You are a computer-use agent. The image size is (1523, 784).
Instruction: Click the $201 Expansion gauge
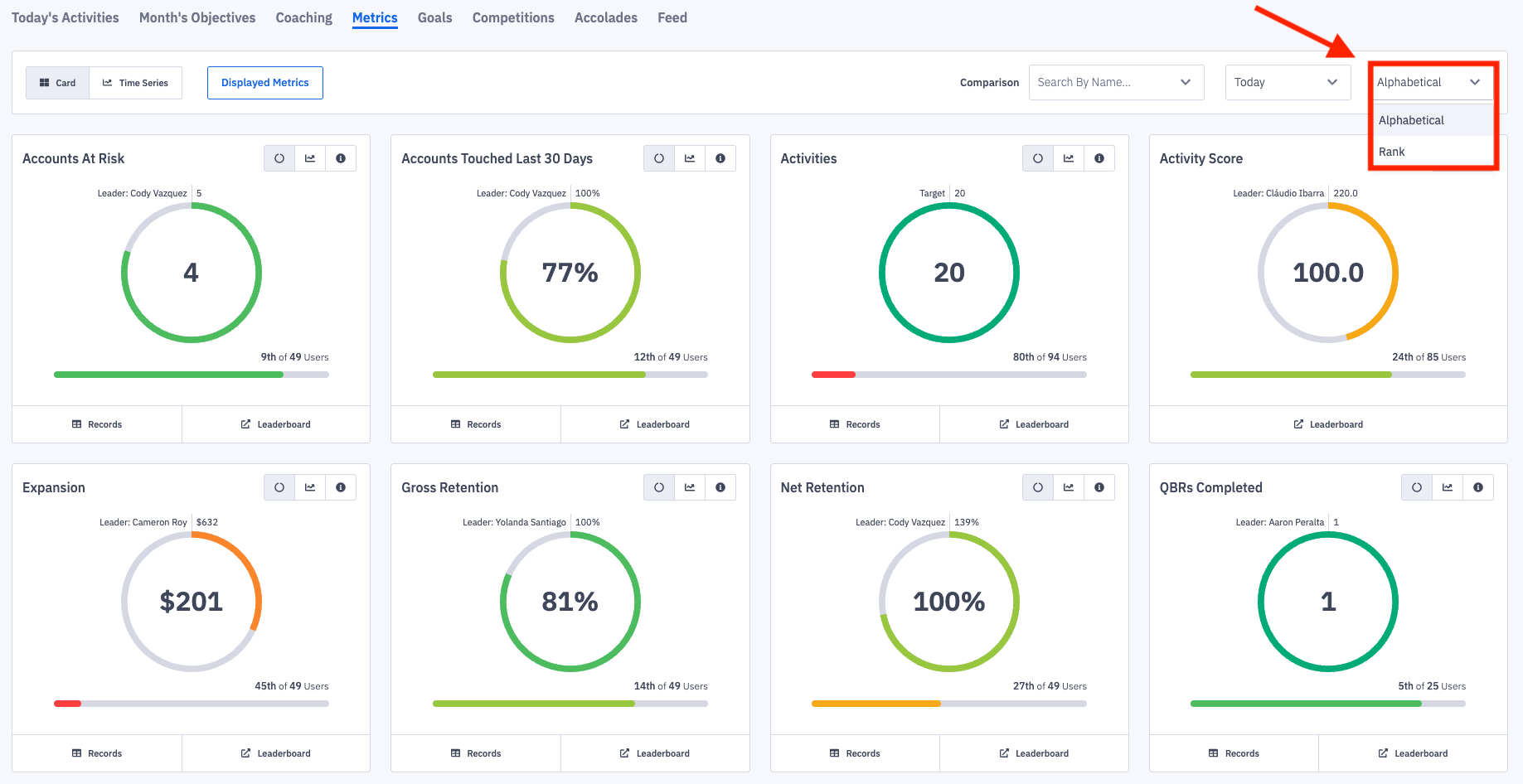[192, 602]
